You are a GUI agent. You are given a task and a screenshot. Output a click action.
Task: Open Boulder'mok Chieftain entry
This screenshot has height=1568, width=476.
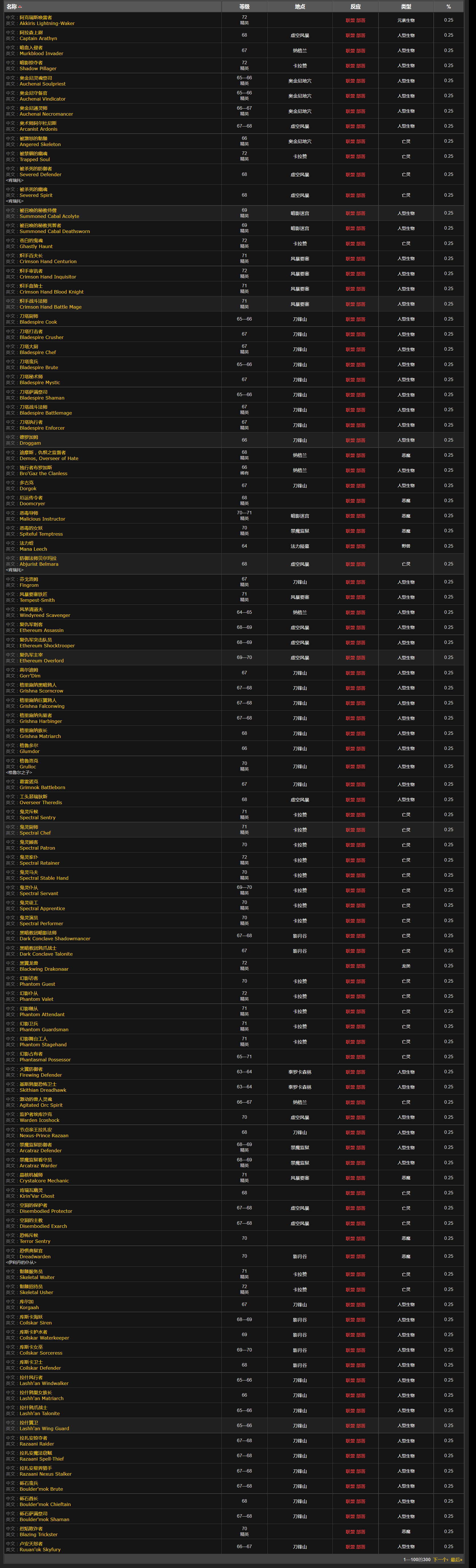[x=45, y=1504]
